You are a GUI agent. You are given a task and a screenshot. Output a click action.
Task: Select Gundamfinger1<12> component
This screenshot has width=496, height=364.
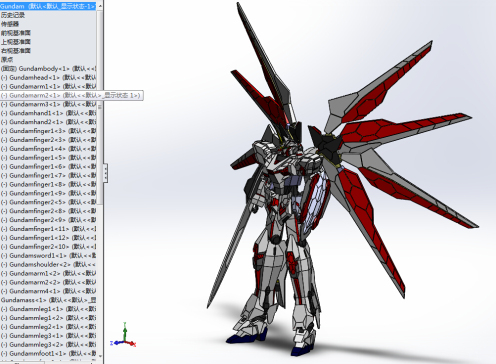pos(48,238)
